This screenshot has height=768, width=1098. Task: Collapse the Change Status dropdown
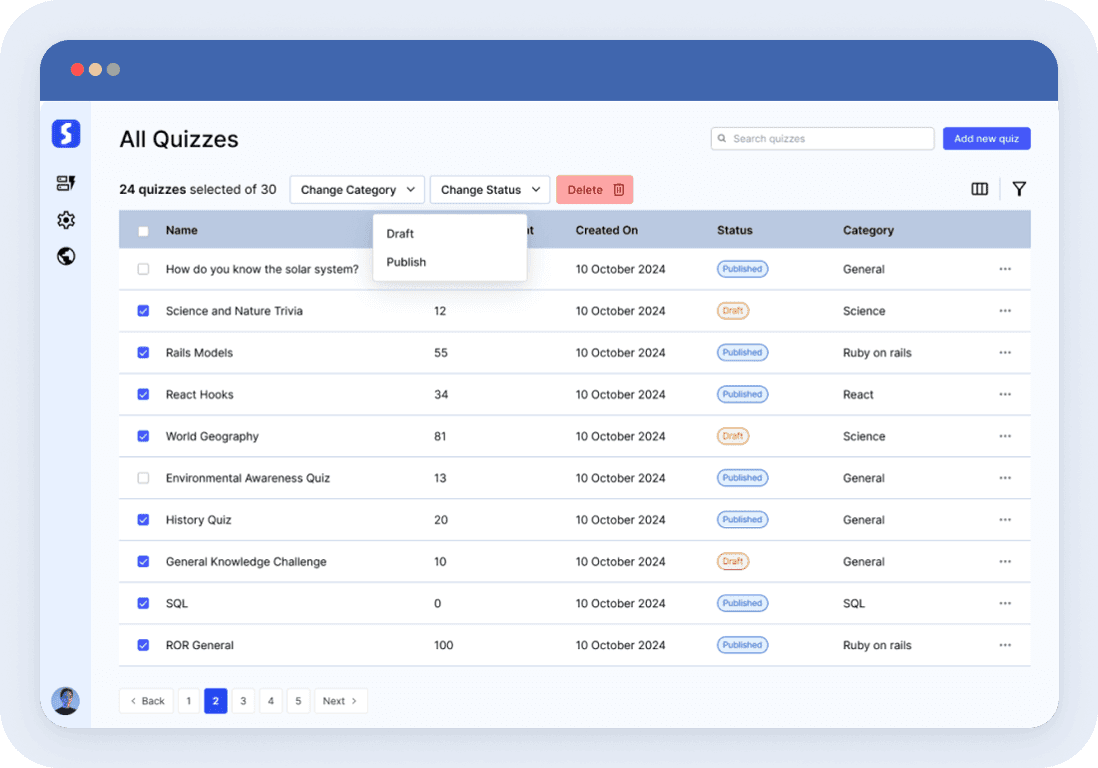[490, 190]
